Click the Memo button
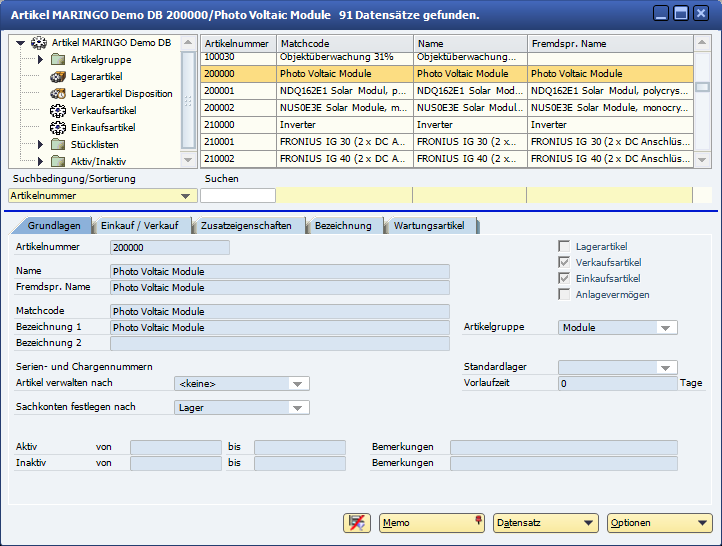 [x=432, y=523]
